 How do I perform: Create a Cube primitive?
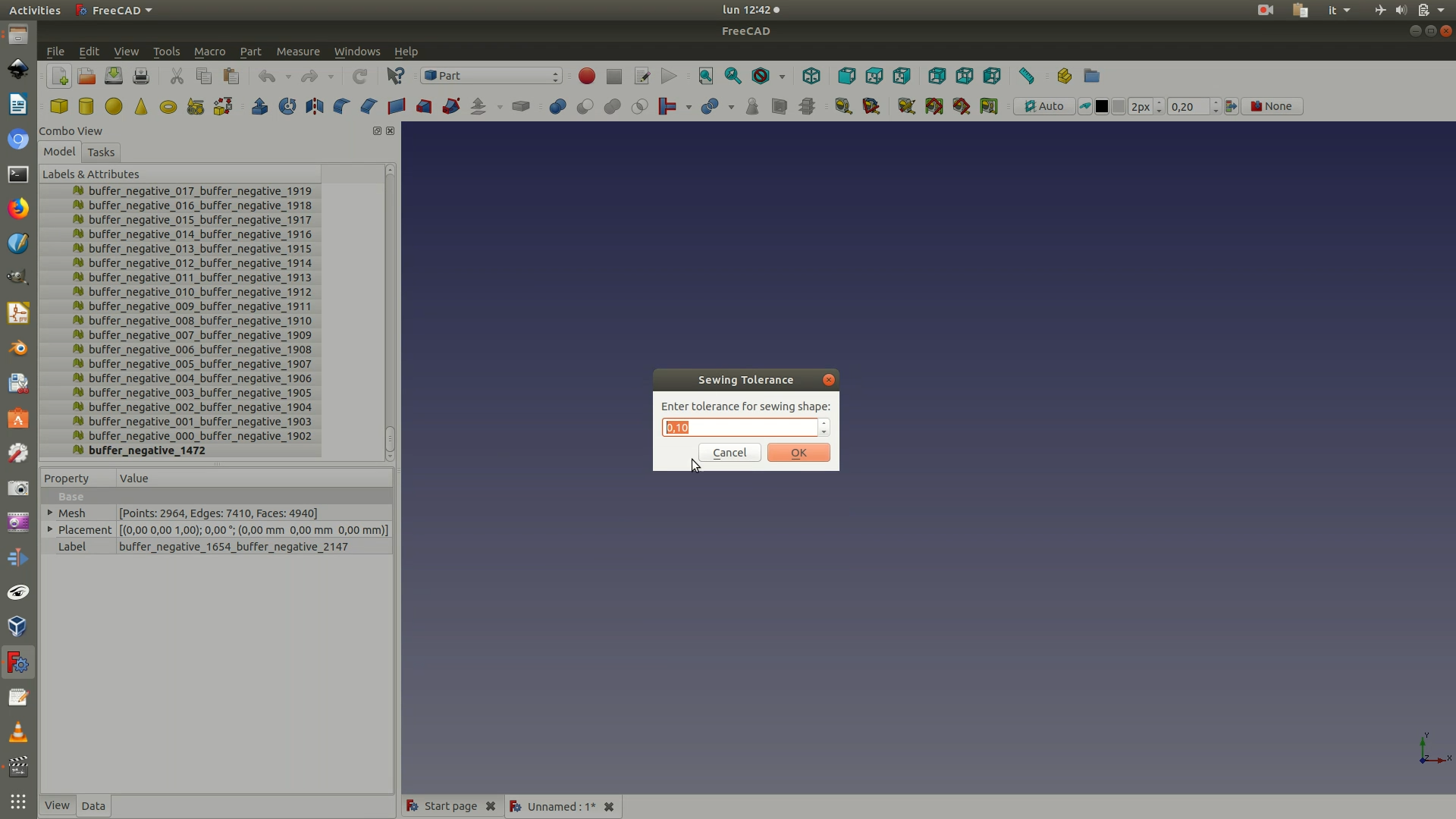[x=59, y=106]
